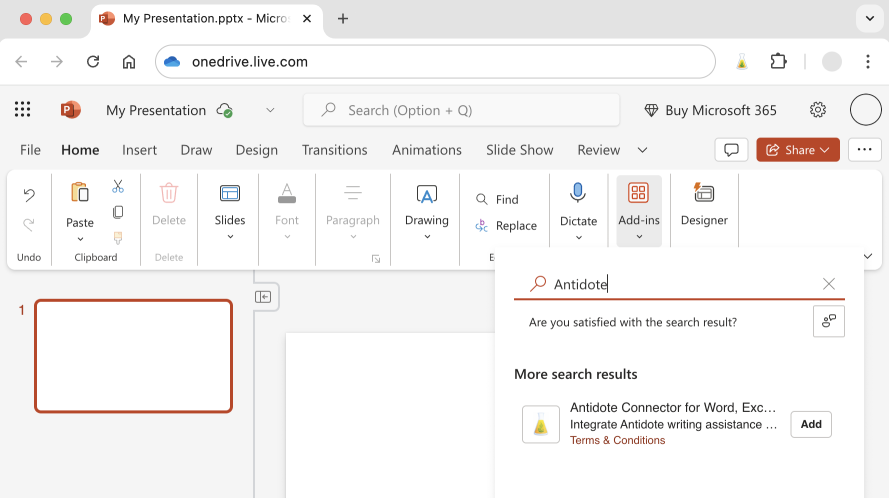Open the Slides dropdown menu
This screenshot has width=889, height=498.
click(230, 237)
